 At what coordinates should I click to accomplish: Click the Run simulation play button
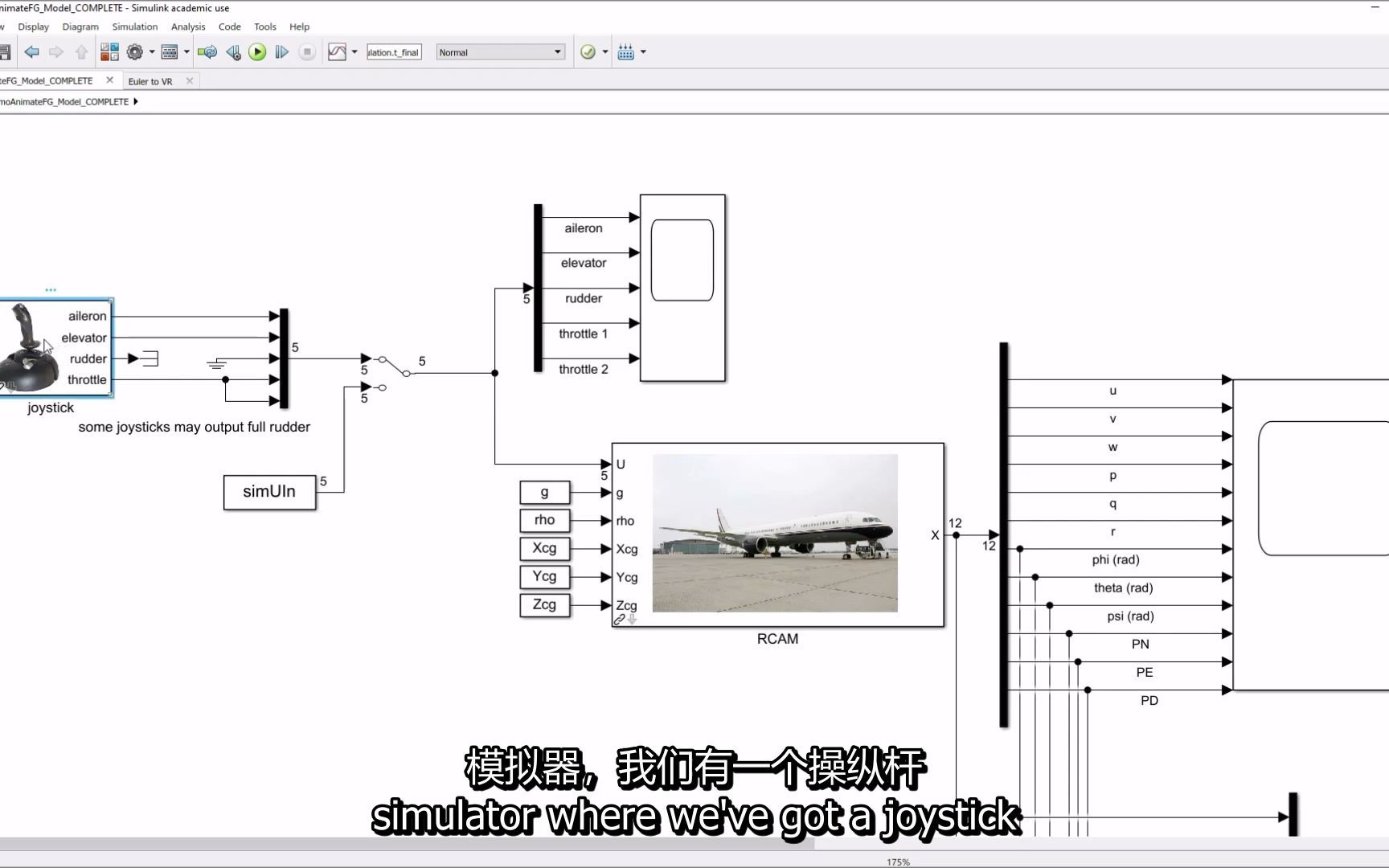point(257,52)
